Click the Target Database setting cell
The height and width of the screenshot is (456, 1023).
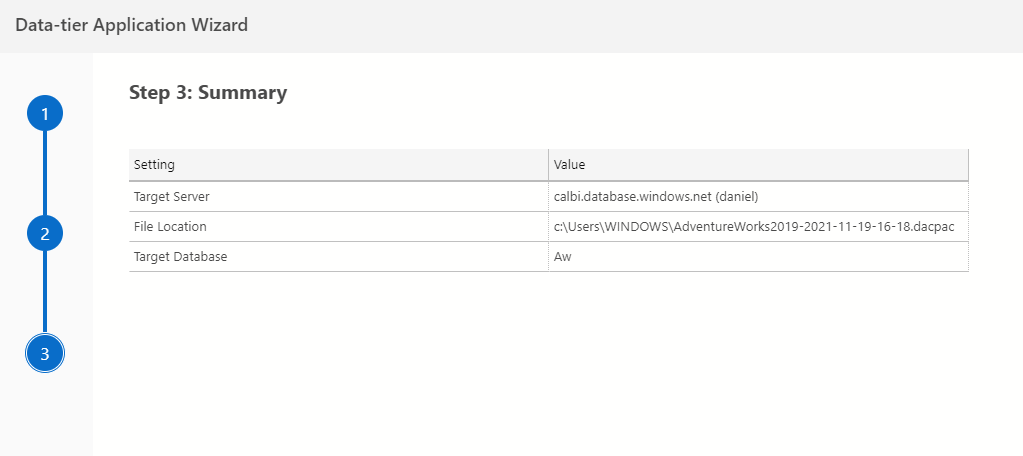point(180,257)
